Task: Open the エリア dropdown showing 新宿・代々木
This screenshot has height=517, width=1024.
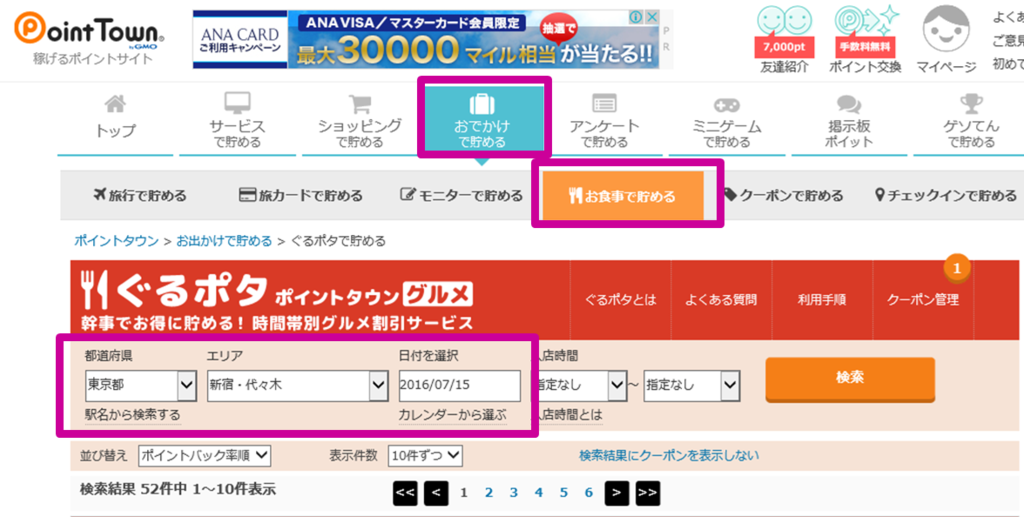Action: pos(298,386)
